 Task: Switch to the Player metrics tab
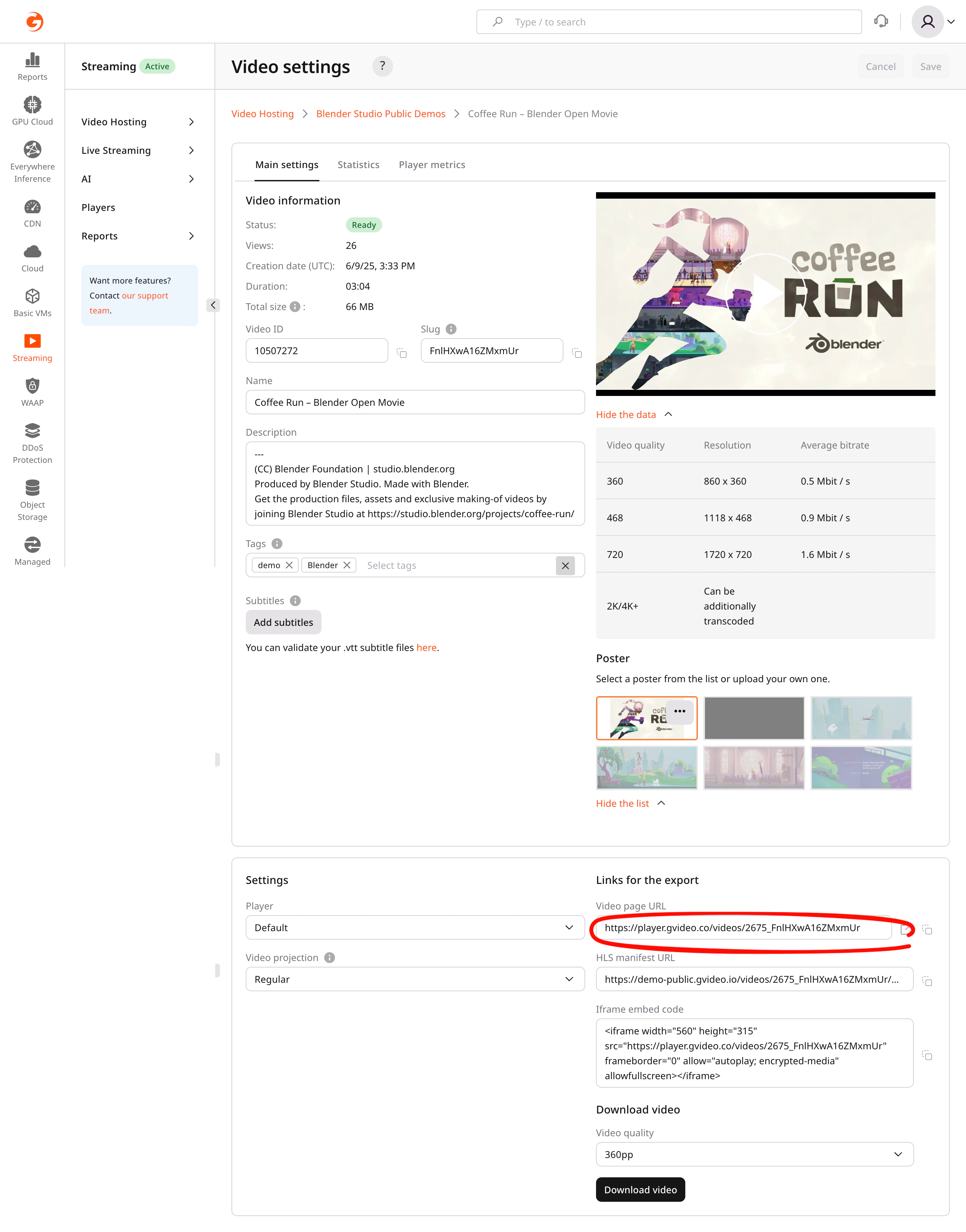click(x=431, y=165)
